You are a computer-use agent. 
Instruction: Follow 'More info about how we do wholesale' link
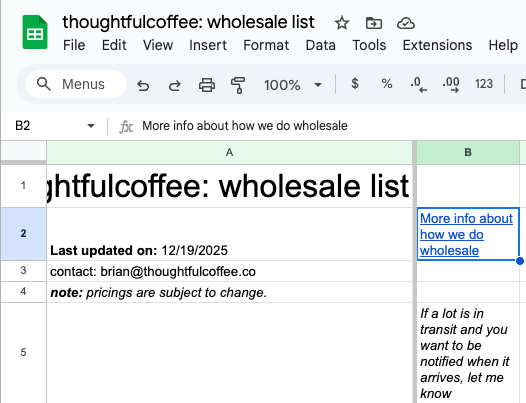click(466, 234)
